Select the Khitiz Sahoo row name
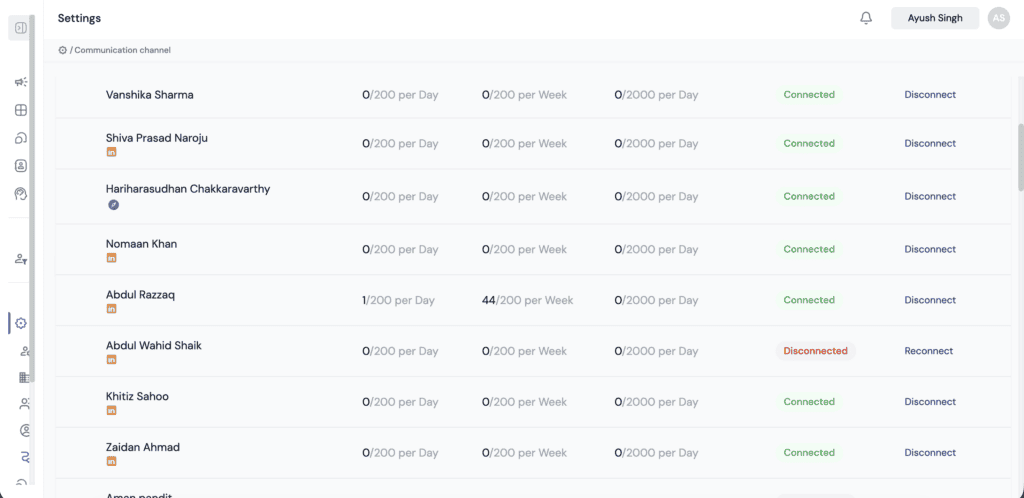The width and height of the screenshot is (1024, 498). click(x=137, y=396)
